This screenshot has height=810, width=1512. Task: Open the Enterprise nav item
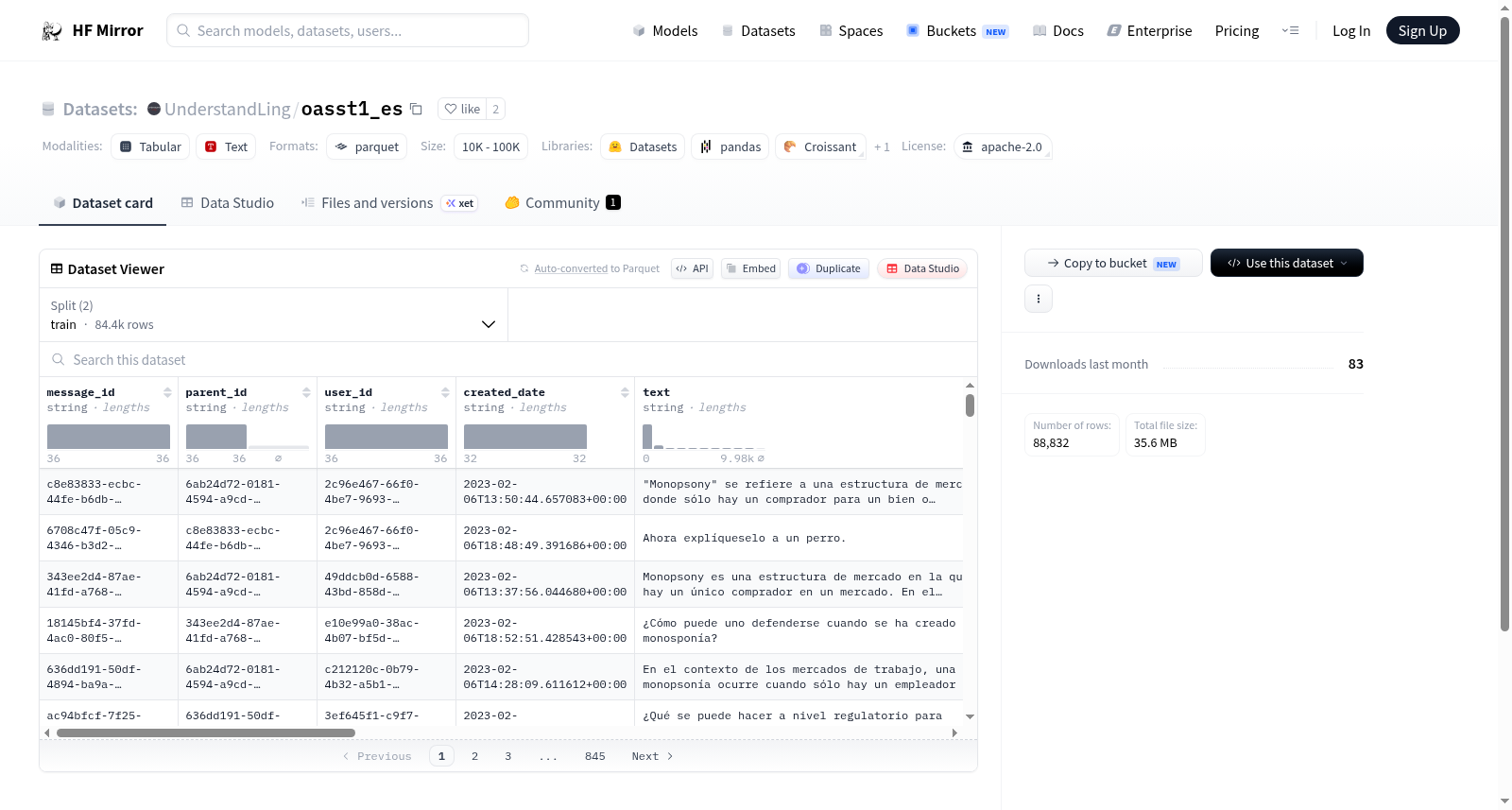1149,30
